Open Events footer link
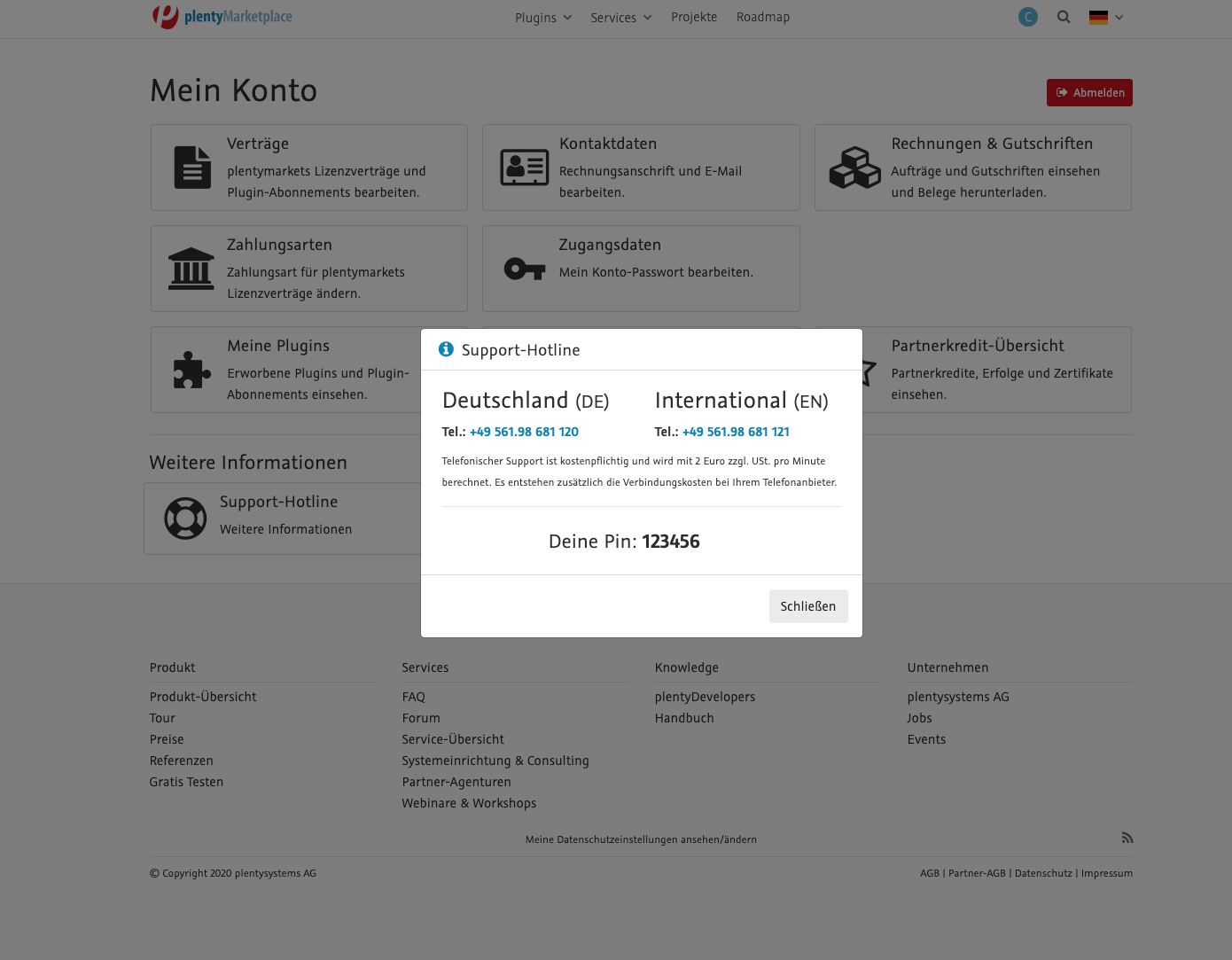 (926, 739)
